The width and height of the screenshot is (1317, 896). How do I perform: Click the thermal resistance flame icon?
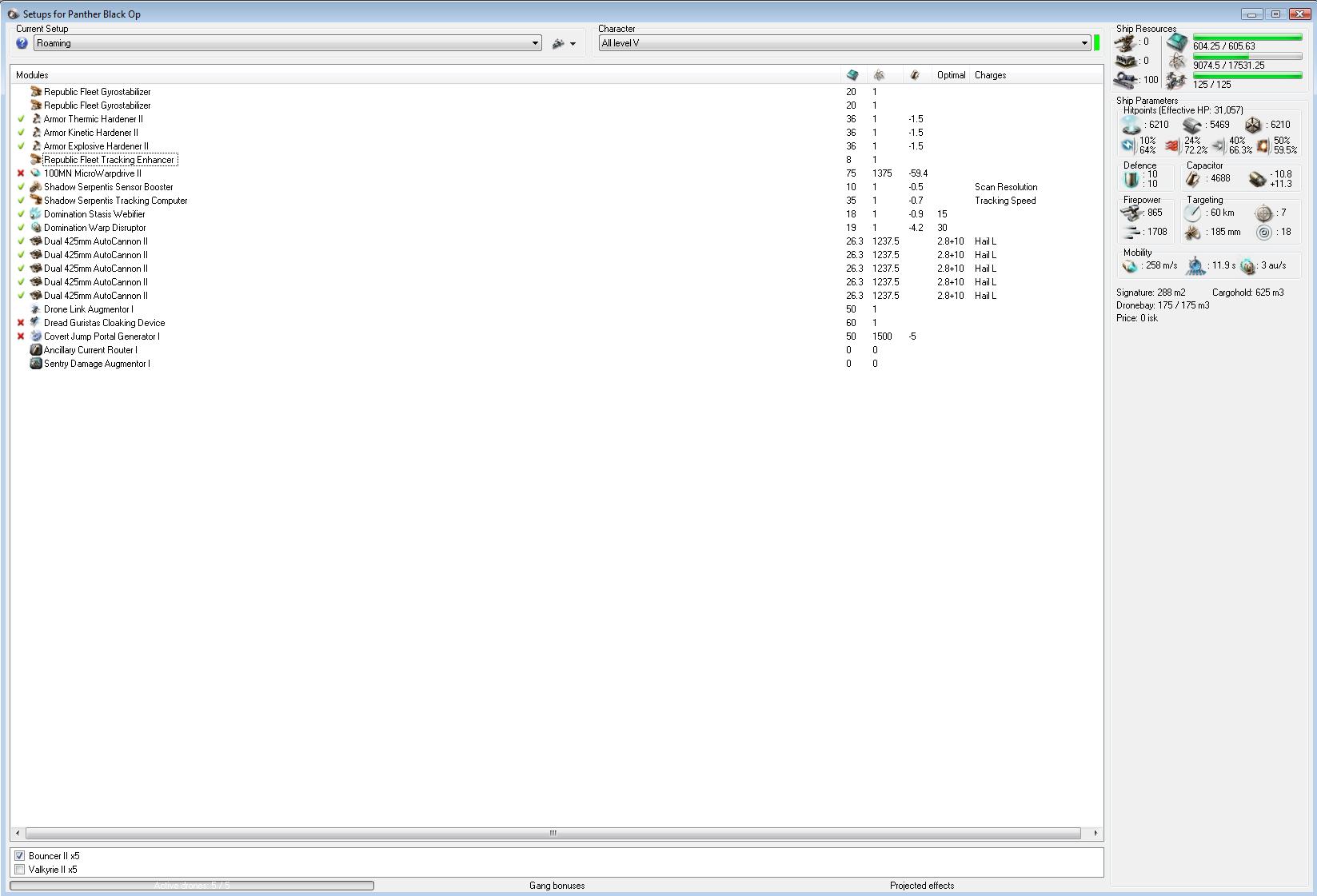[x=1172, y=145]
